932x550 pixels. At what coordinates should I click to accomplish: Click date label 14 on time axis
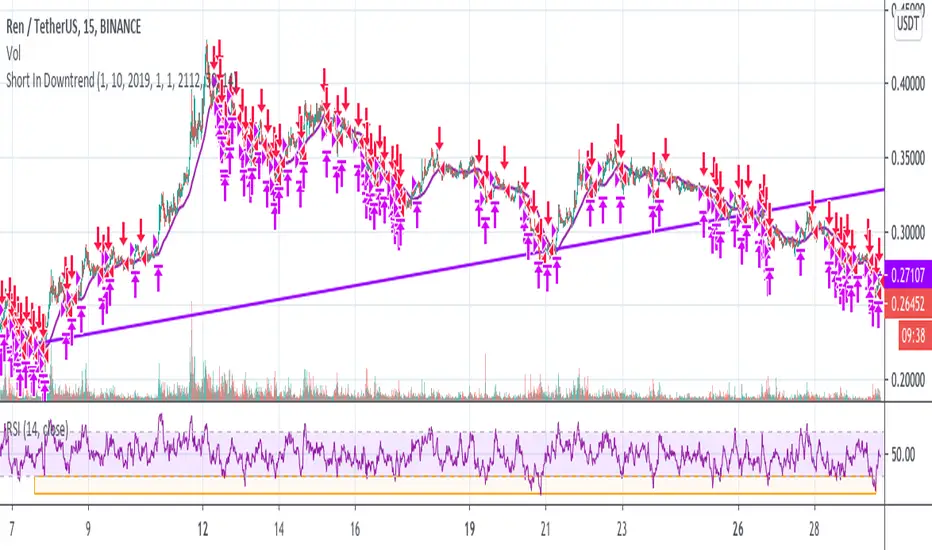279,529
